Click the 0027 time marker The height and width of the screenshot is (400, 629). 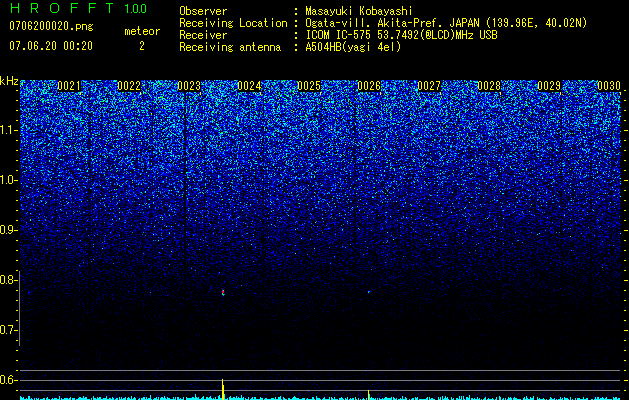coord(429,86)
